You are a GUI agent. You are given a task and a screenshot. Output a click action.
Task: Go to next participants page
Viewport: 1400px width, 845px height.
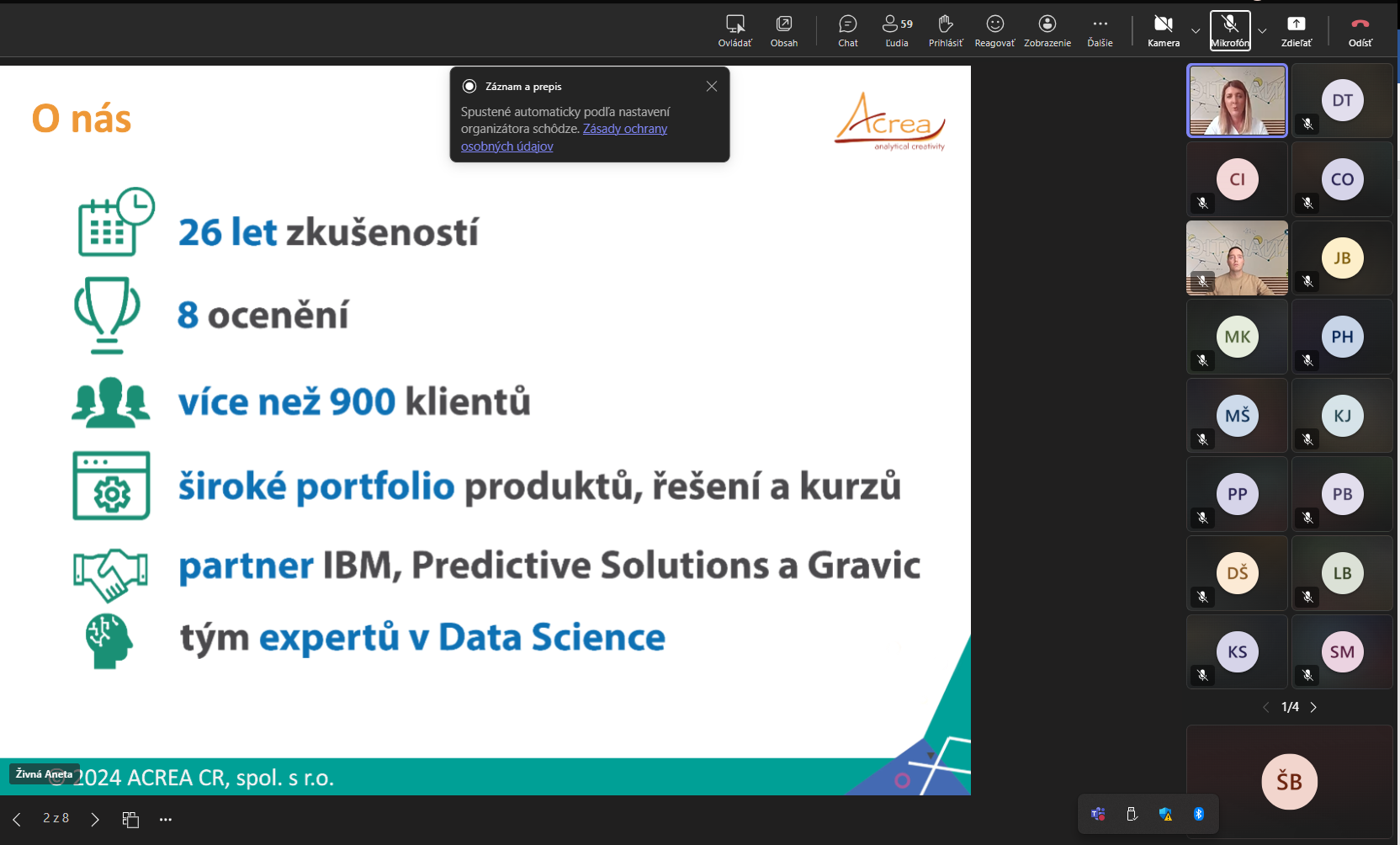[1313, 707]
